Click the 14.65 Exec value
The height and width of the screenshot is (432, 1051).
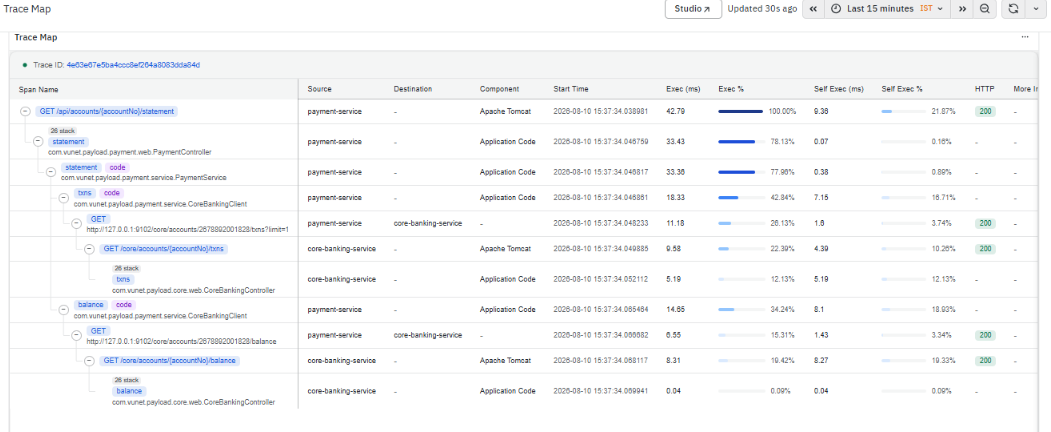[x=676, y=309]
